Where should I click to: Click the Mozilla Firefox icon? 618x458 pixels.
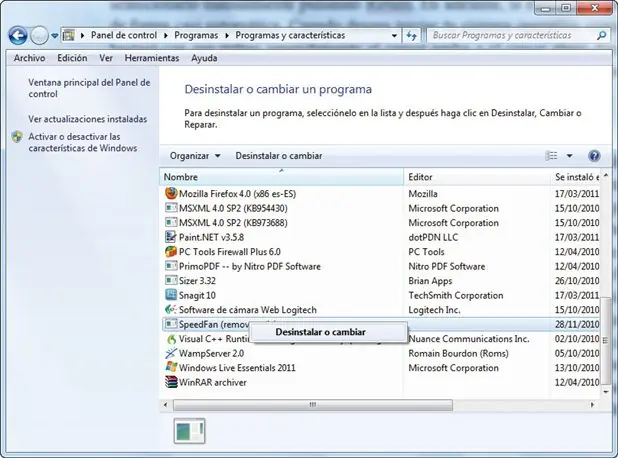[x=171, y=194]
